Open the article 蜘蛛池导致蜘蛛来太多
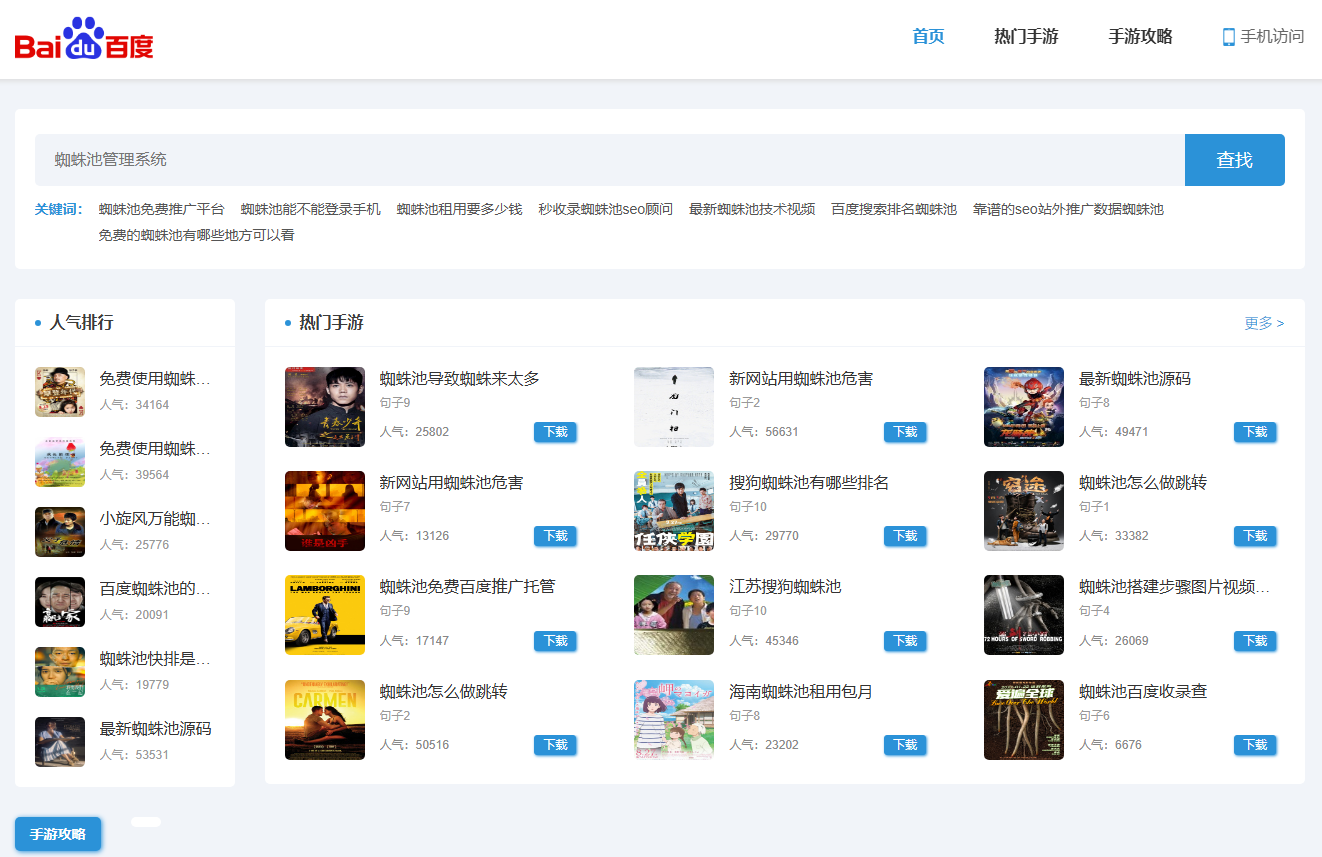1322x857 pixels. point(461,378)
